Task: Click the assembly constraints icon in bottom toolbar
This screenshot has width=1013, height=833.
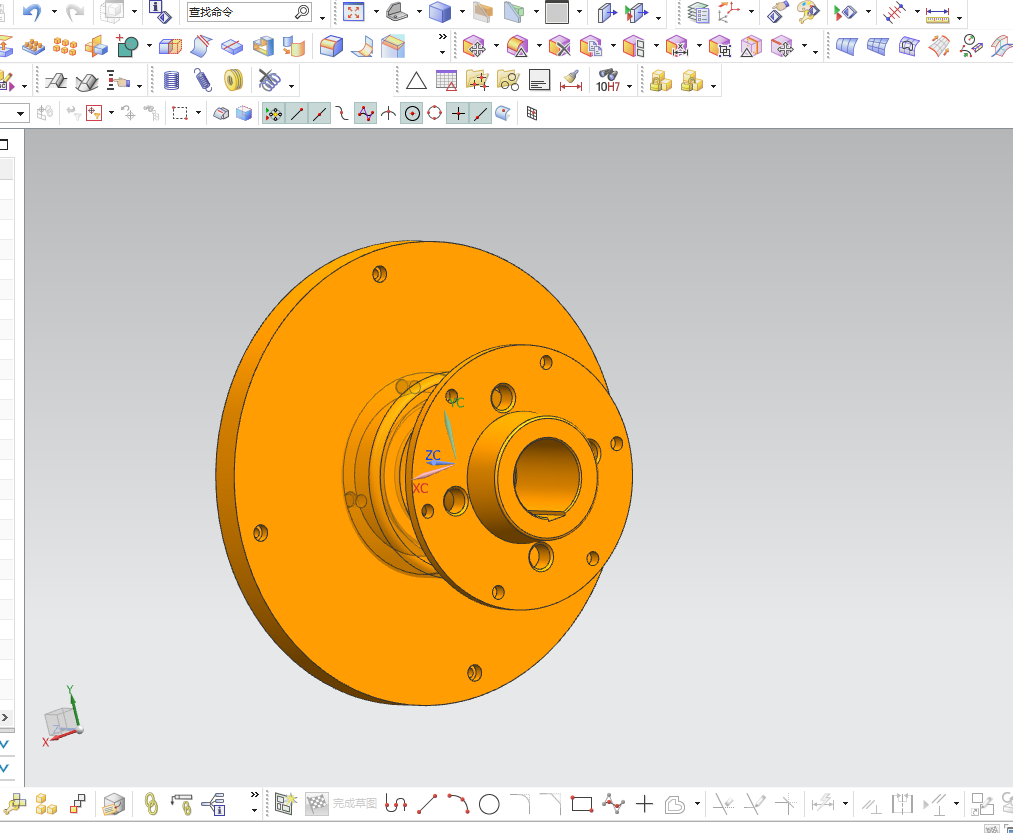Action: point(14,805)
